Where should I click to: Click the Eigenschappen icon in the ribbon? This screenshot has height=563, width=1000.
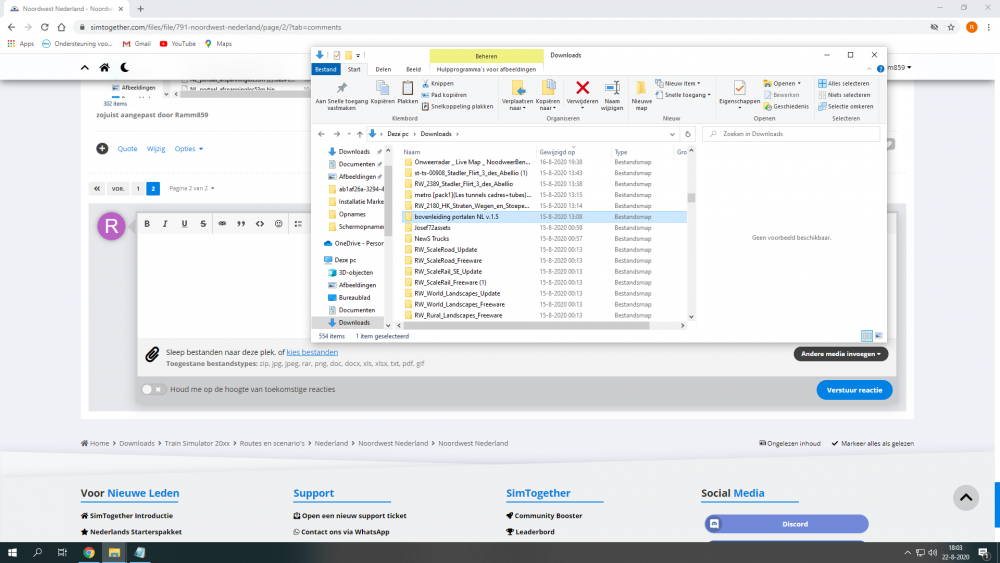click(x=739, y=88)
